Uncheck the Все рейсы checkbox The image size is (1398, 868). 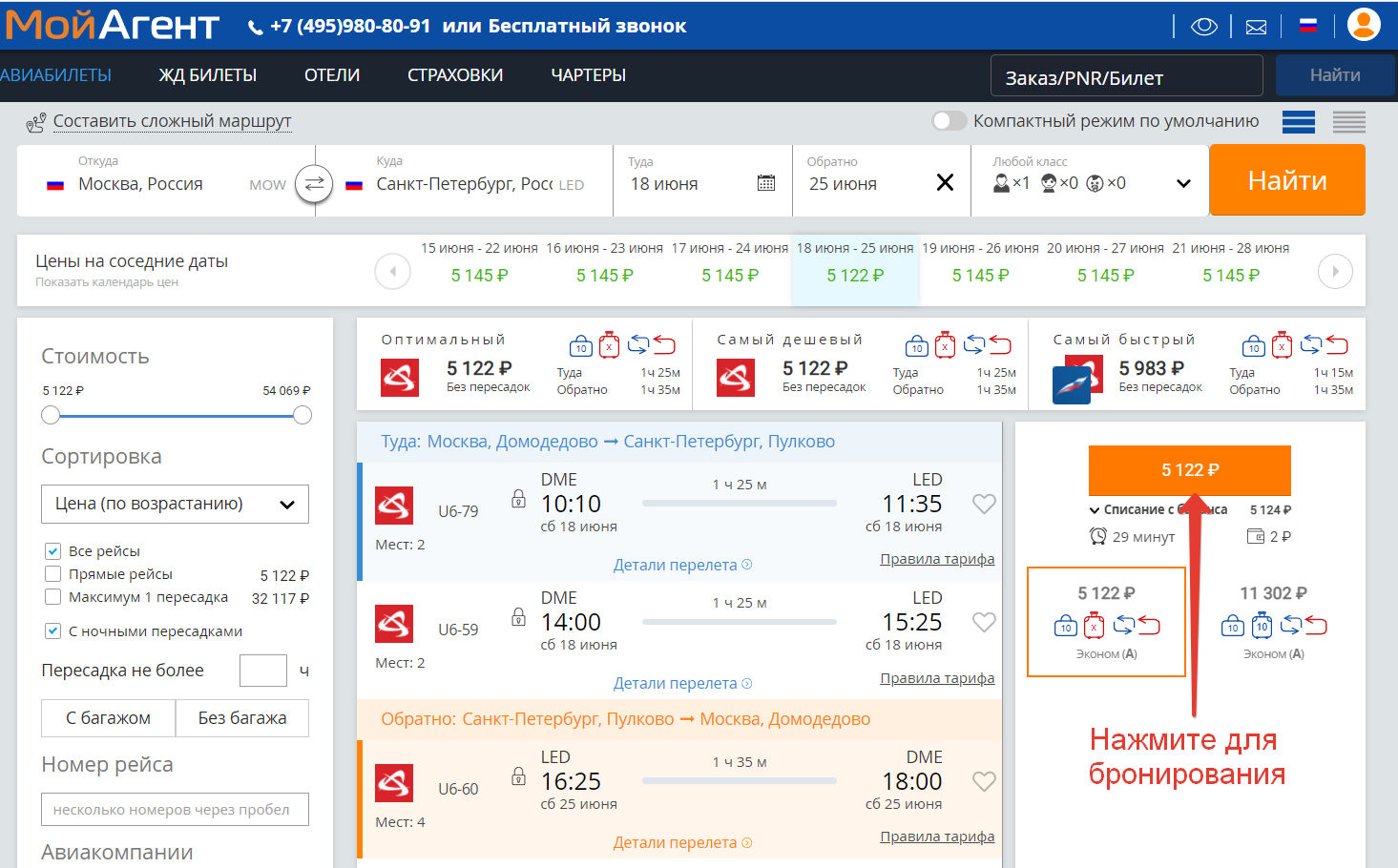pyautogui.click(x=53, y=551)
